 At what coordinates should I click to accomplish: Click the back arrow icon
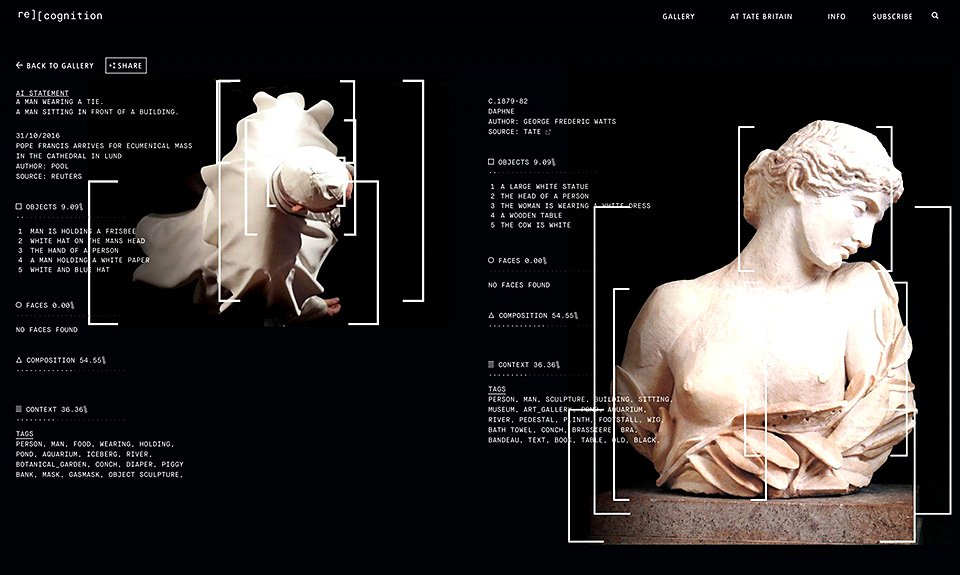point(19,65)
